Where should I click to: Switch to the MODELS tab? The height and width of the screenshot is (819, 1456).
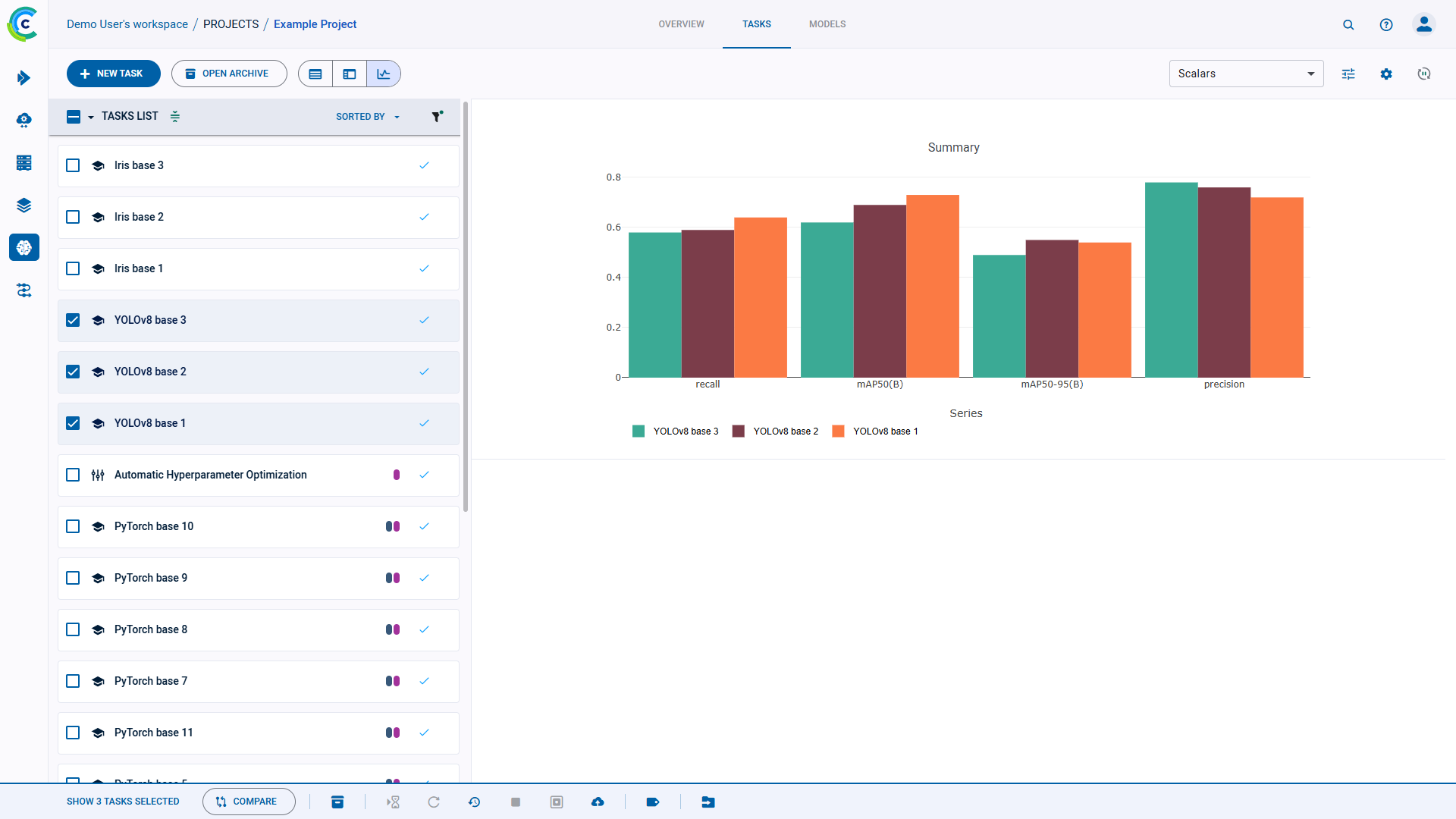[x=827, y=24]
